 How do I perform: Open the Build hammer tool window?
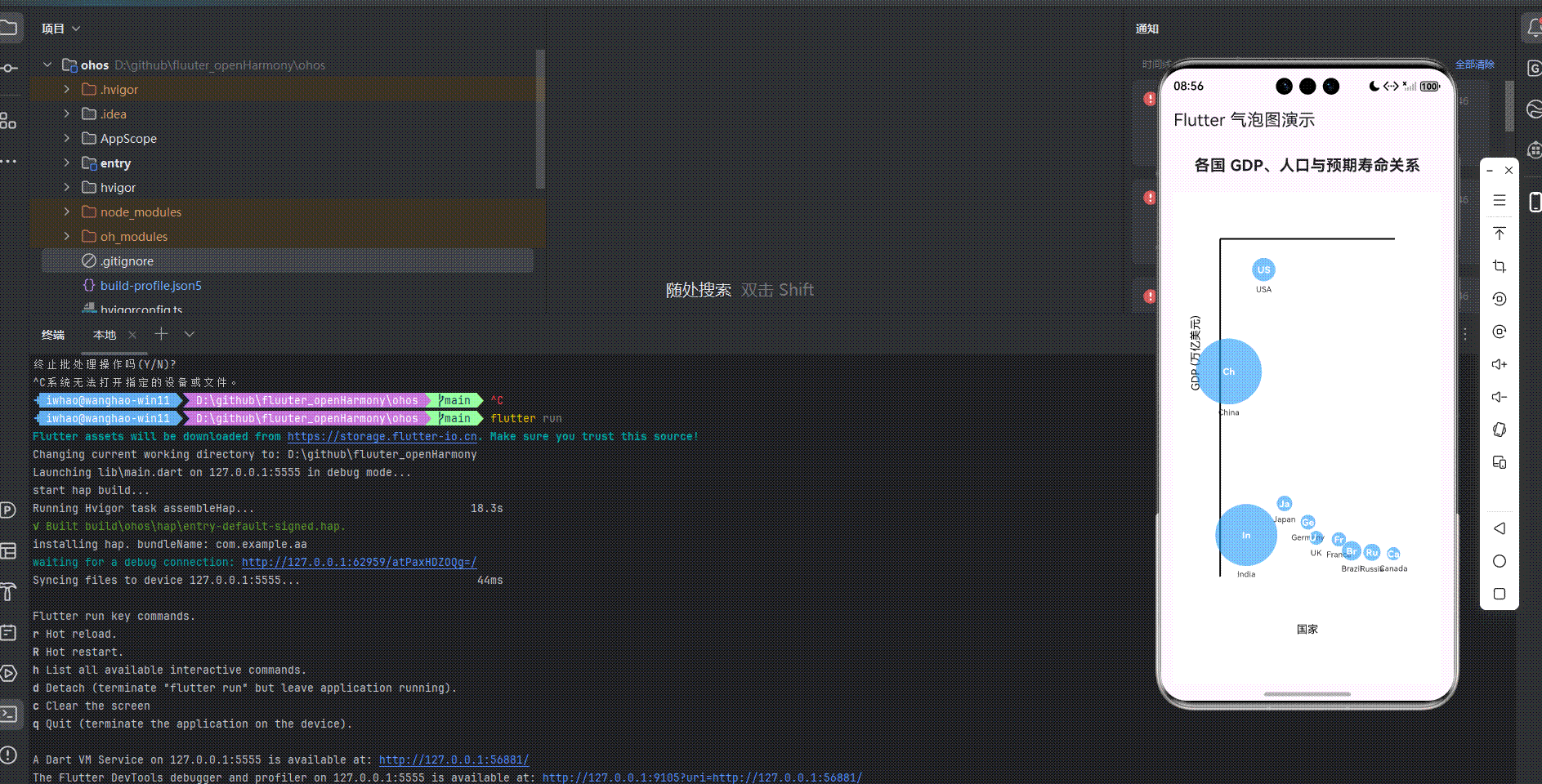[8, 592]
